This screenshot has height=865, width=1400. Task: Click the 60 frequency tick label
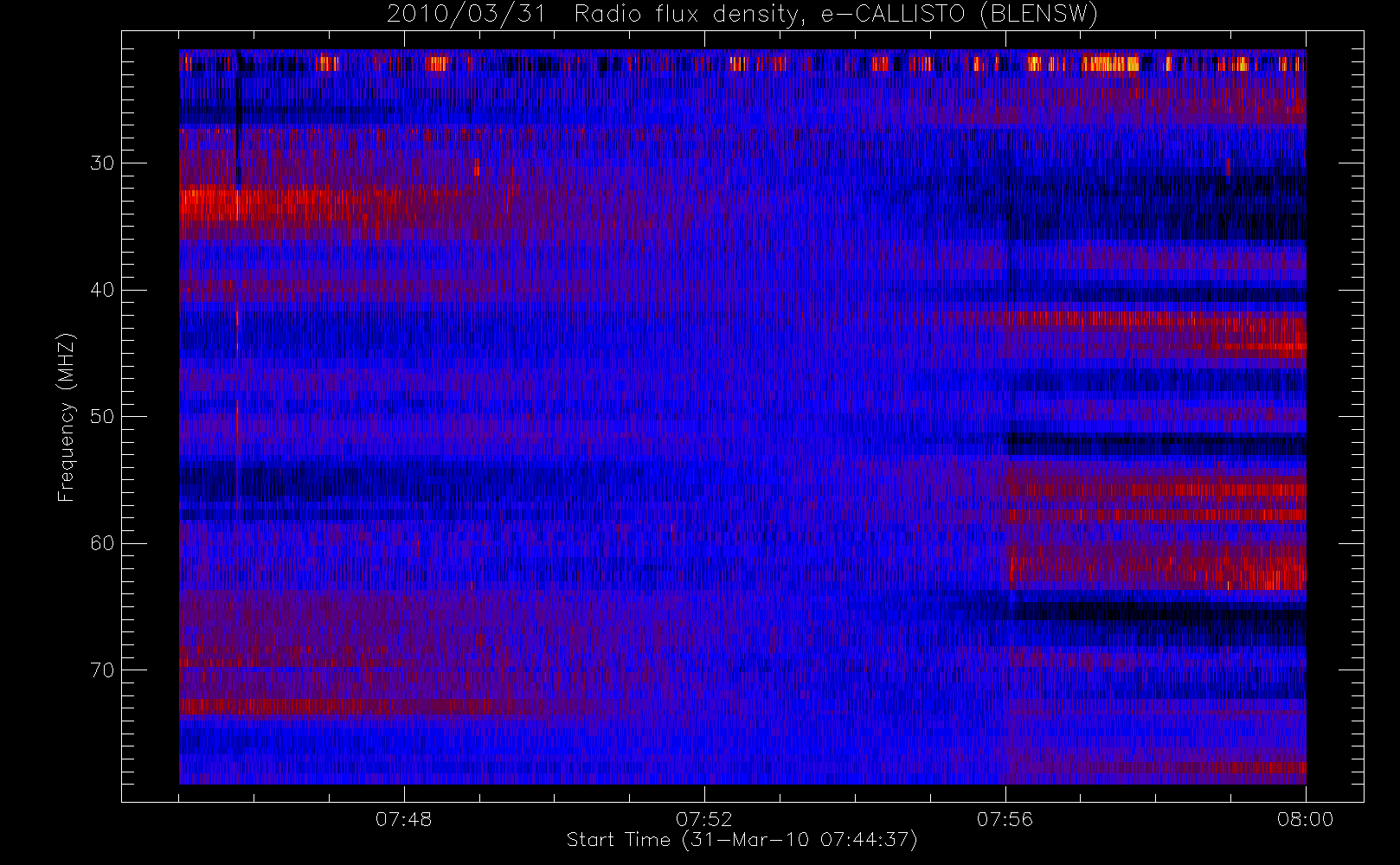coord(102,543)
